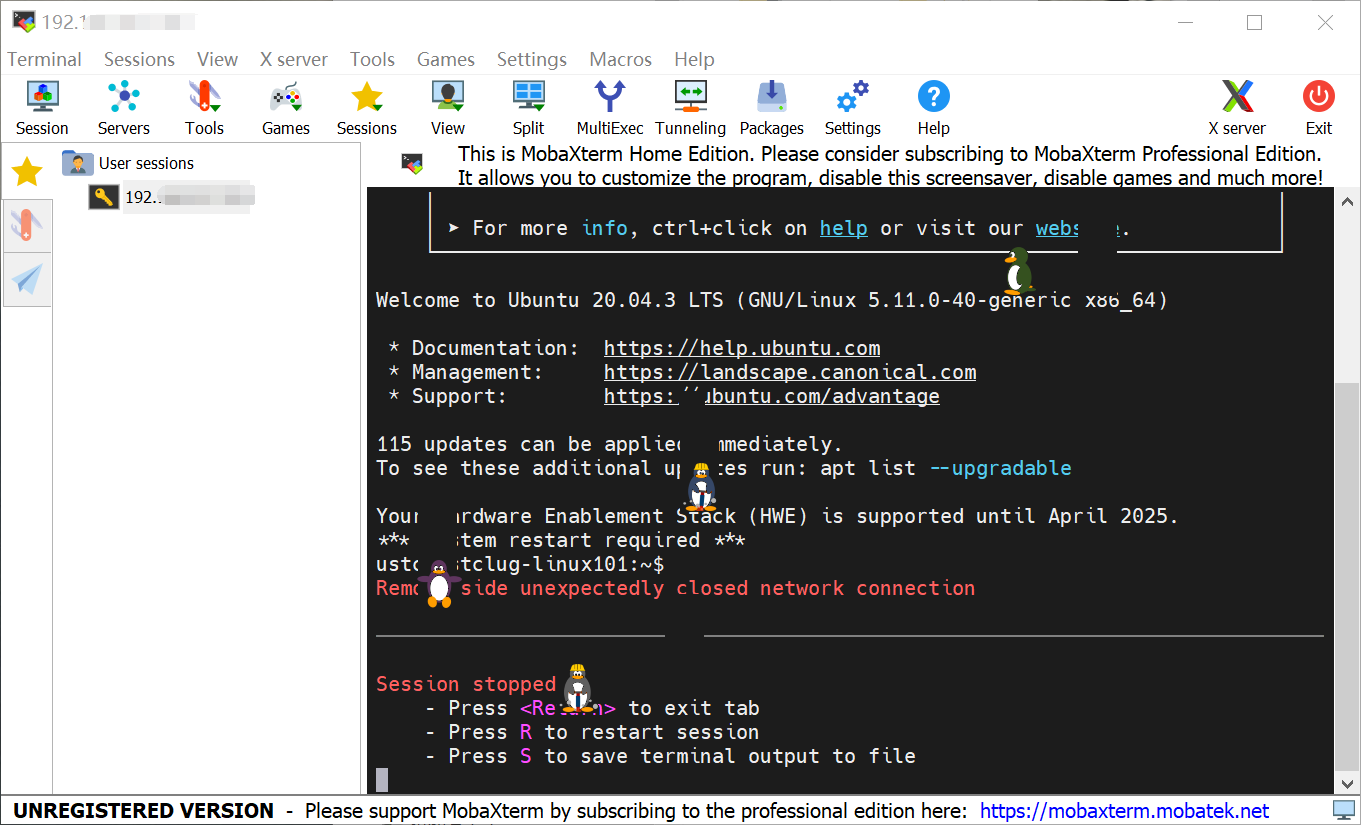Open the Sessions menu
This screenshot has height=825, width=1361.
[139, 59]
